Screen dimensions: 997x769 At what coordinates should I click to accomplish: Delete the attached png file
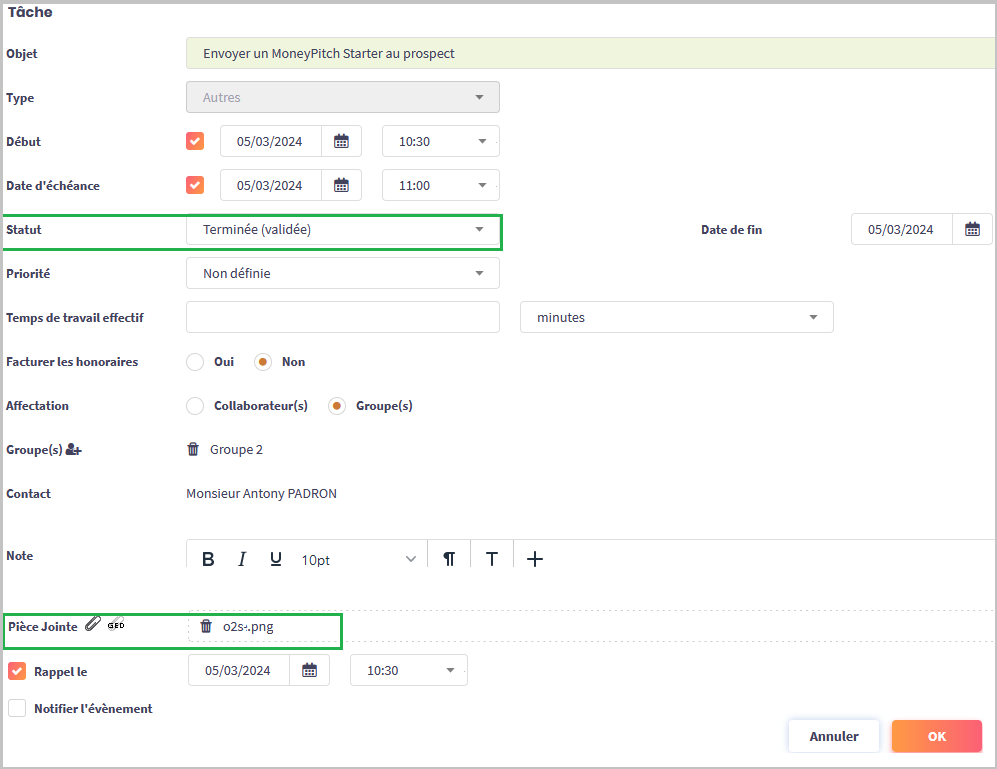[206, 627]
